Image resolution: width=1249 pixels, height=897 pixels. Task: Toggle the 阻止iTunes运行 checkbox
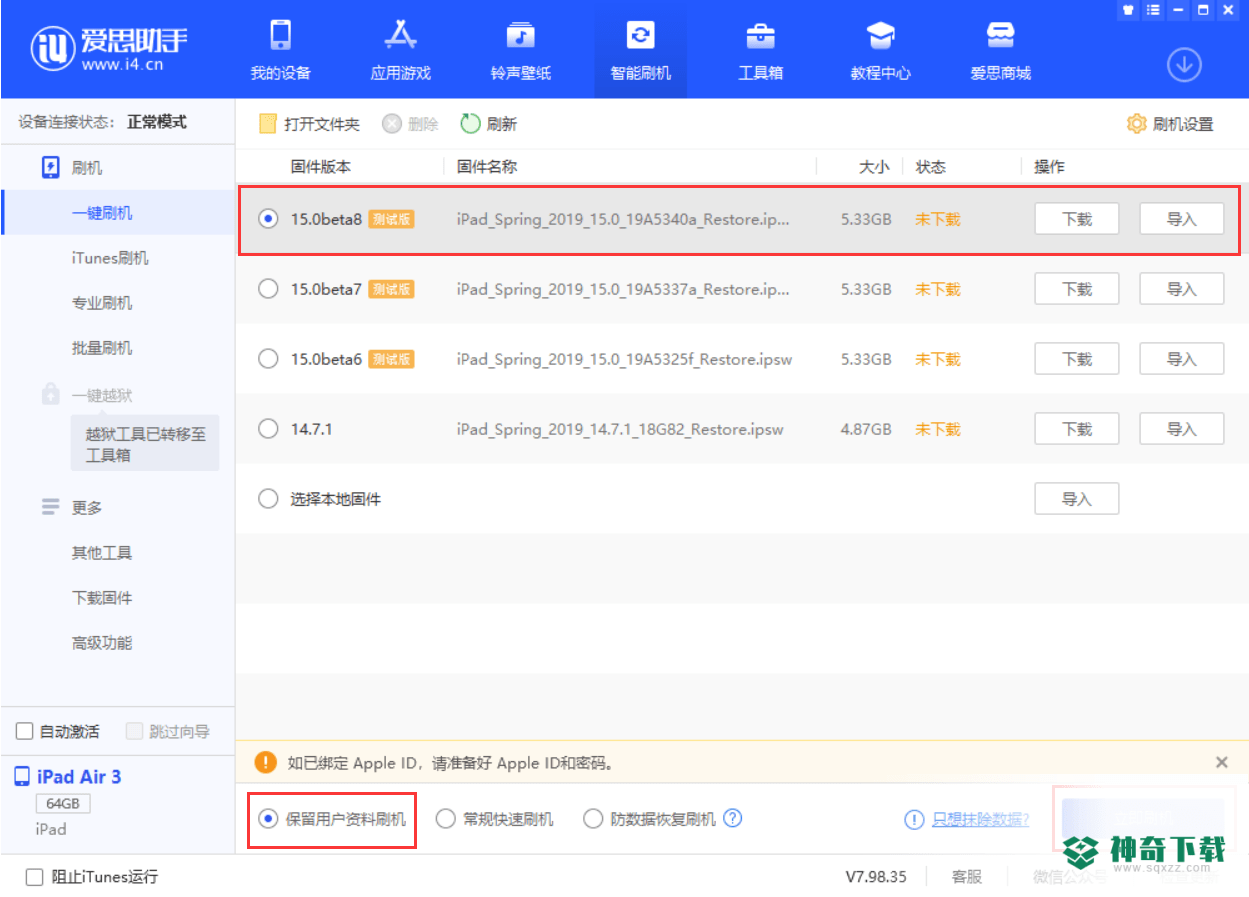(x=35, y=877)
